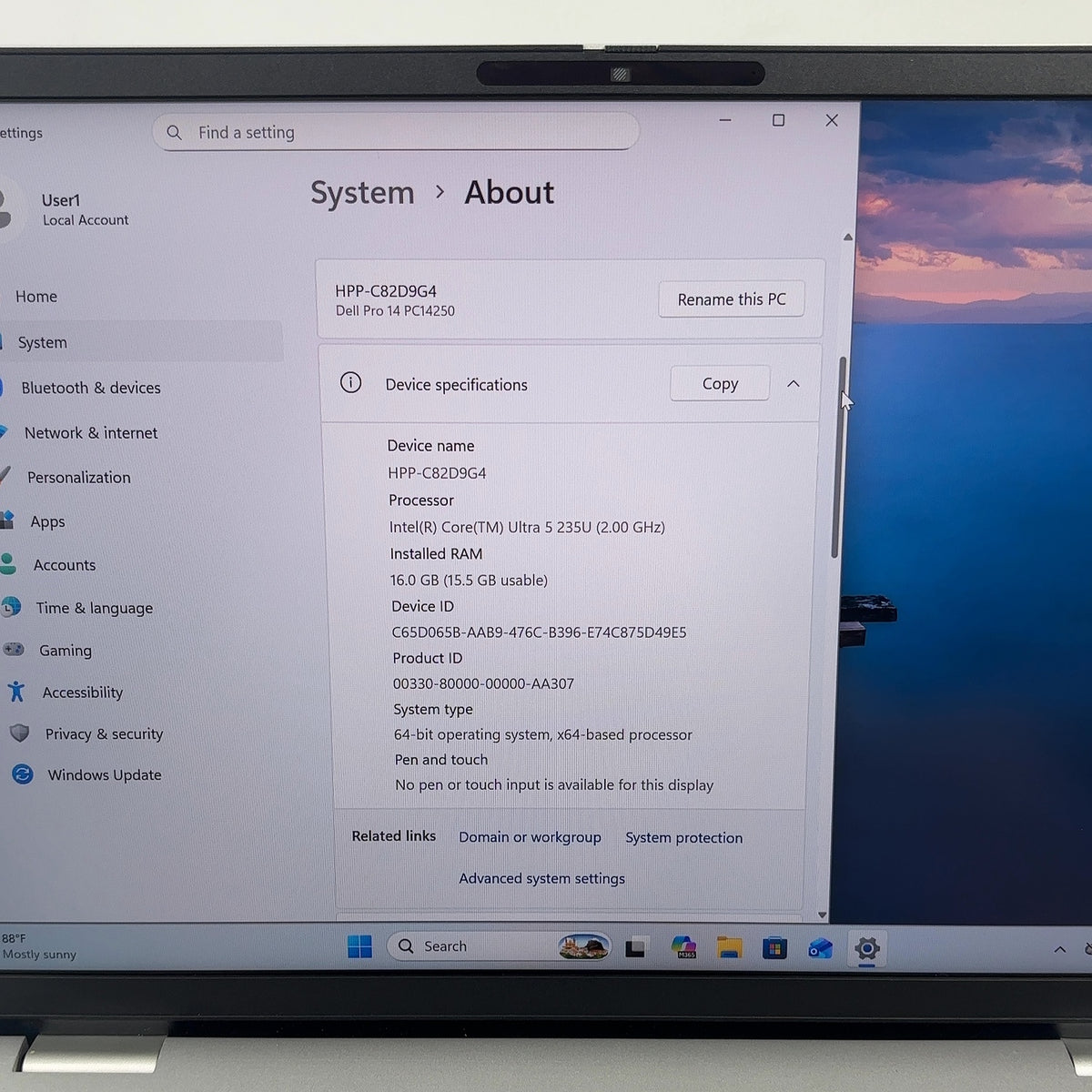1092x1092 pixels.
Task: Click the Gaming controller icon
Action: [x=14, y=650]
